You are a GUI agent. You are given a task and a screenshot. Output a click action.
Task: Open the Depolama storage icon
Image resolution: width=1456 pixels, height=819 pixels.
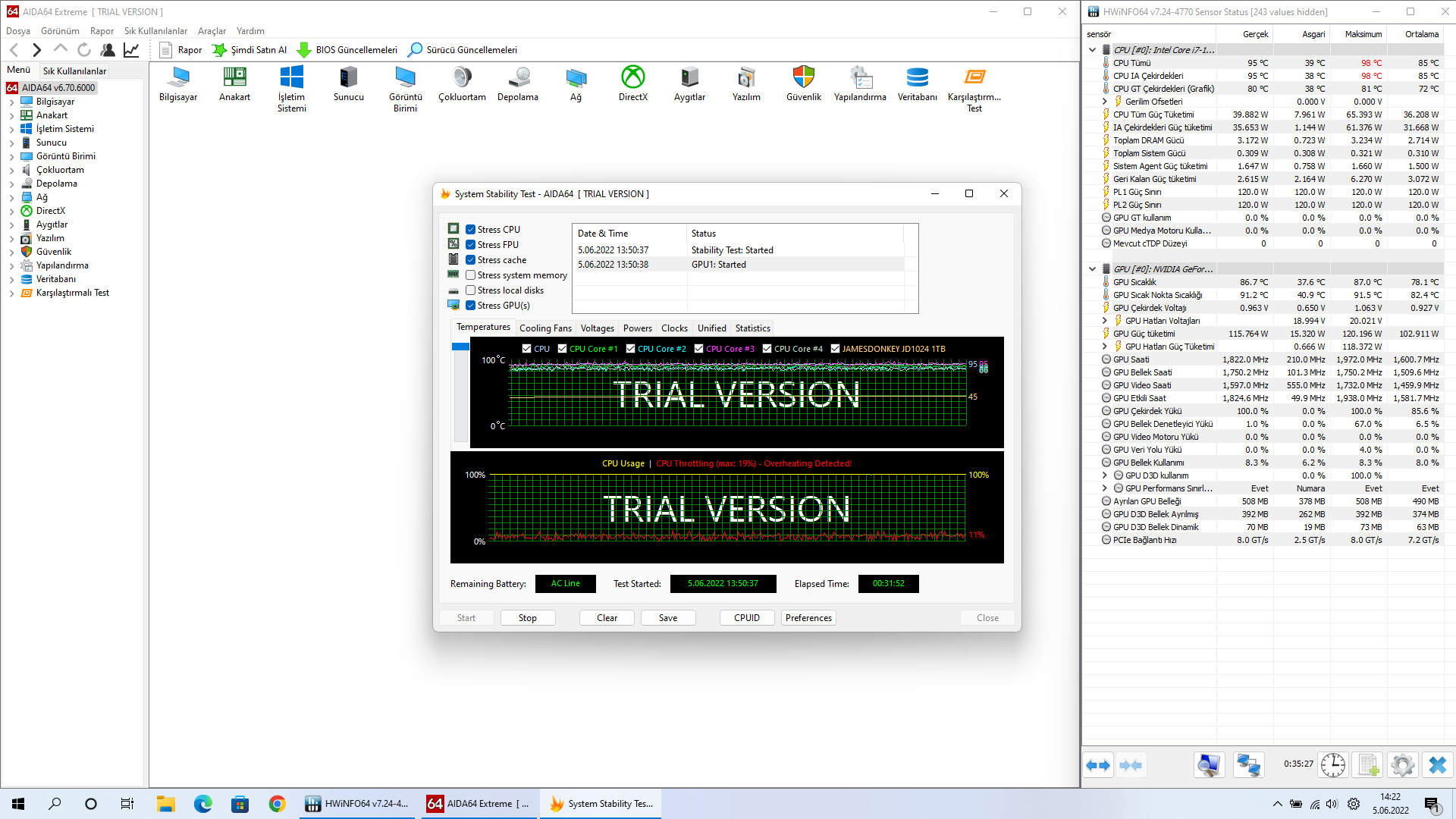click(x=518, y=77)
